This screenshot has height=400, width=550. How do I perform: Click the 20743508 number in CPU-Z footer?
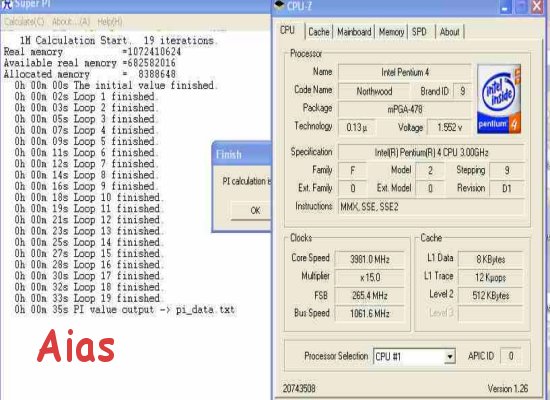click(x=299, y=388)
